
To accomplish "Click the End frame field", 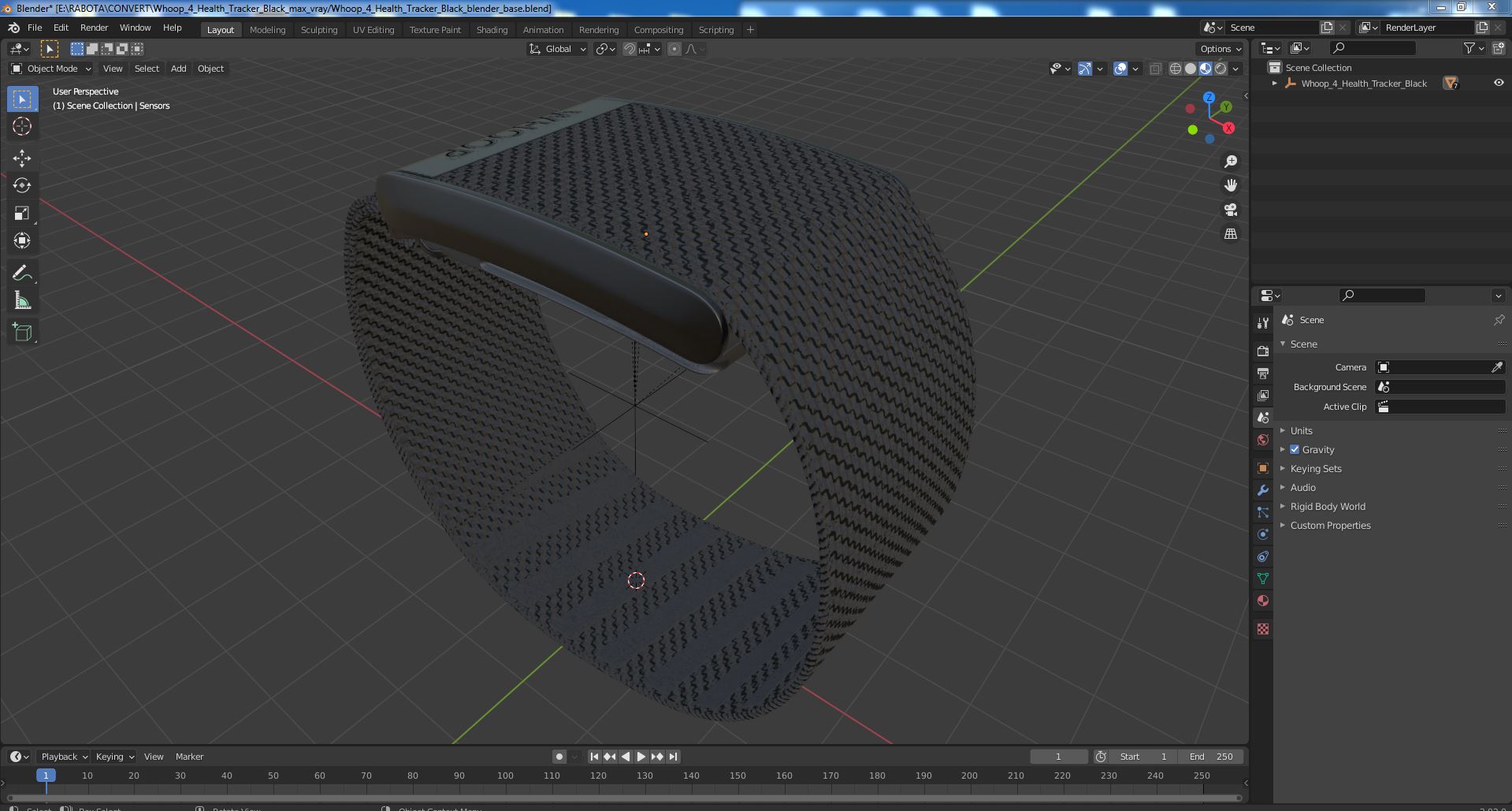I will point(1211,757).
